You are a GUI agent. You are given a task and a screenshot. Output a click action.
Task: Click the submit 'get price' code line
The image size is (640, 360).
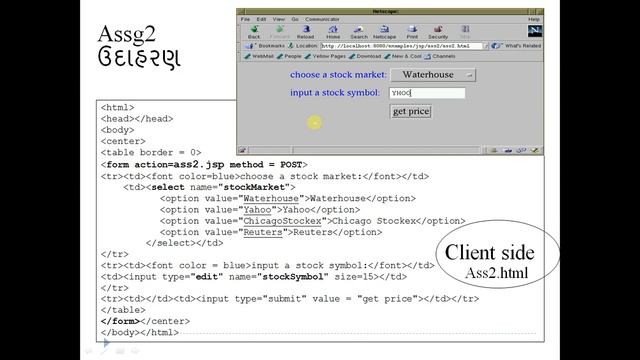coord(290,299)
